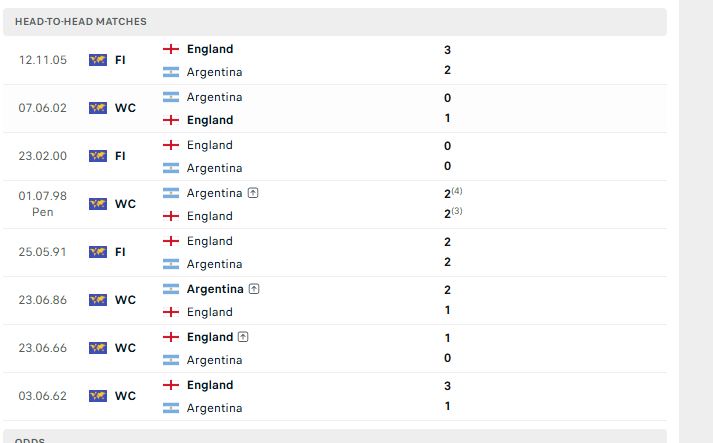
Task: Open Argentina team from the 23.02.00 match
Action: coord(215,168)
